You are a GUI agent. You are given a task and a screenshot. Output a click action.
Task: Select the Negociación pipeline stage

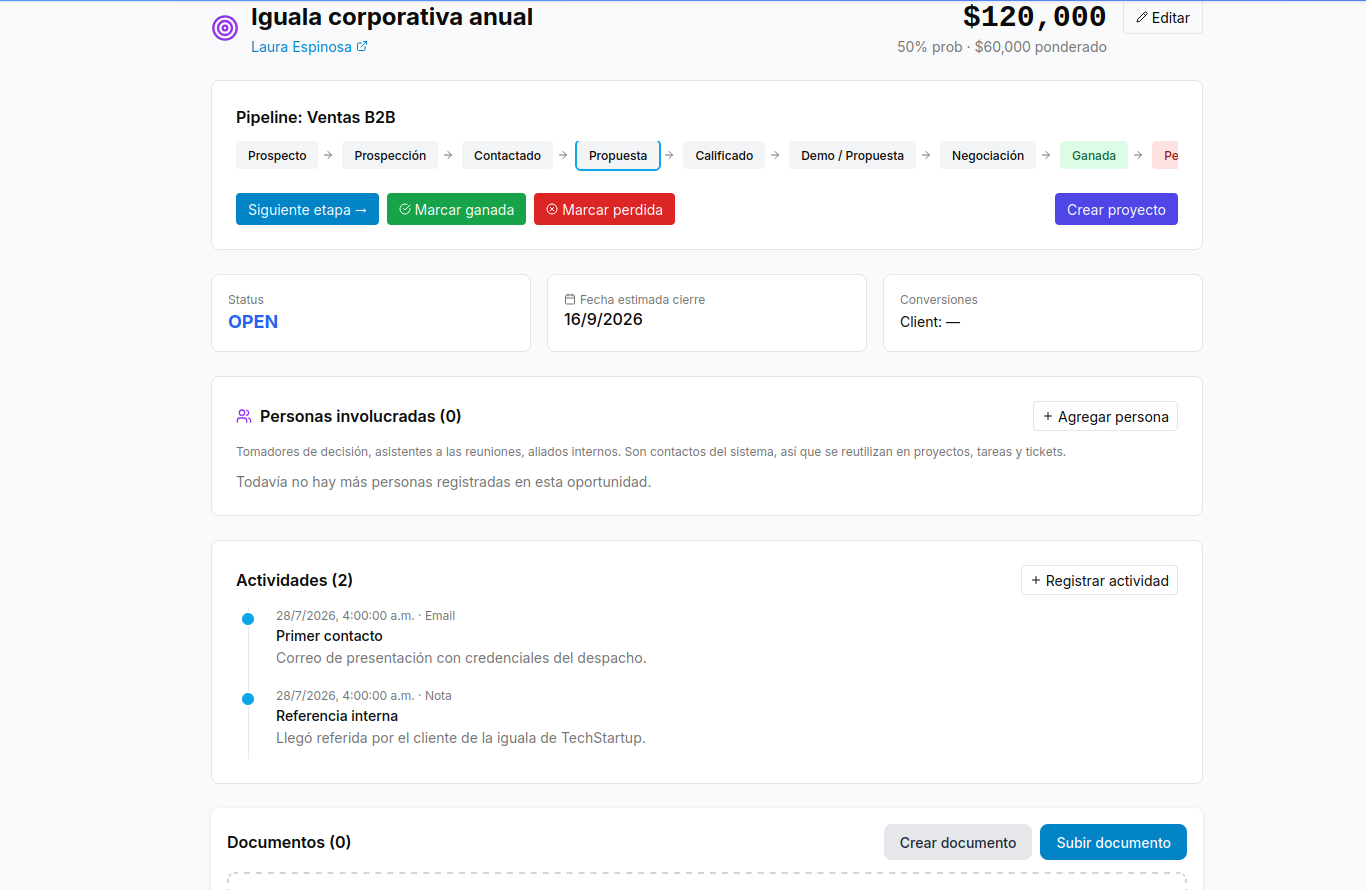click(x=988, y=155)
